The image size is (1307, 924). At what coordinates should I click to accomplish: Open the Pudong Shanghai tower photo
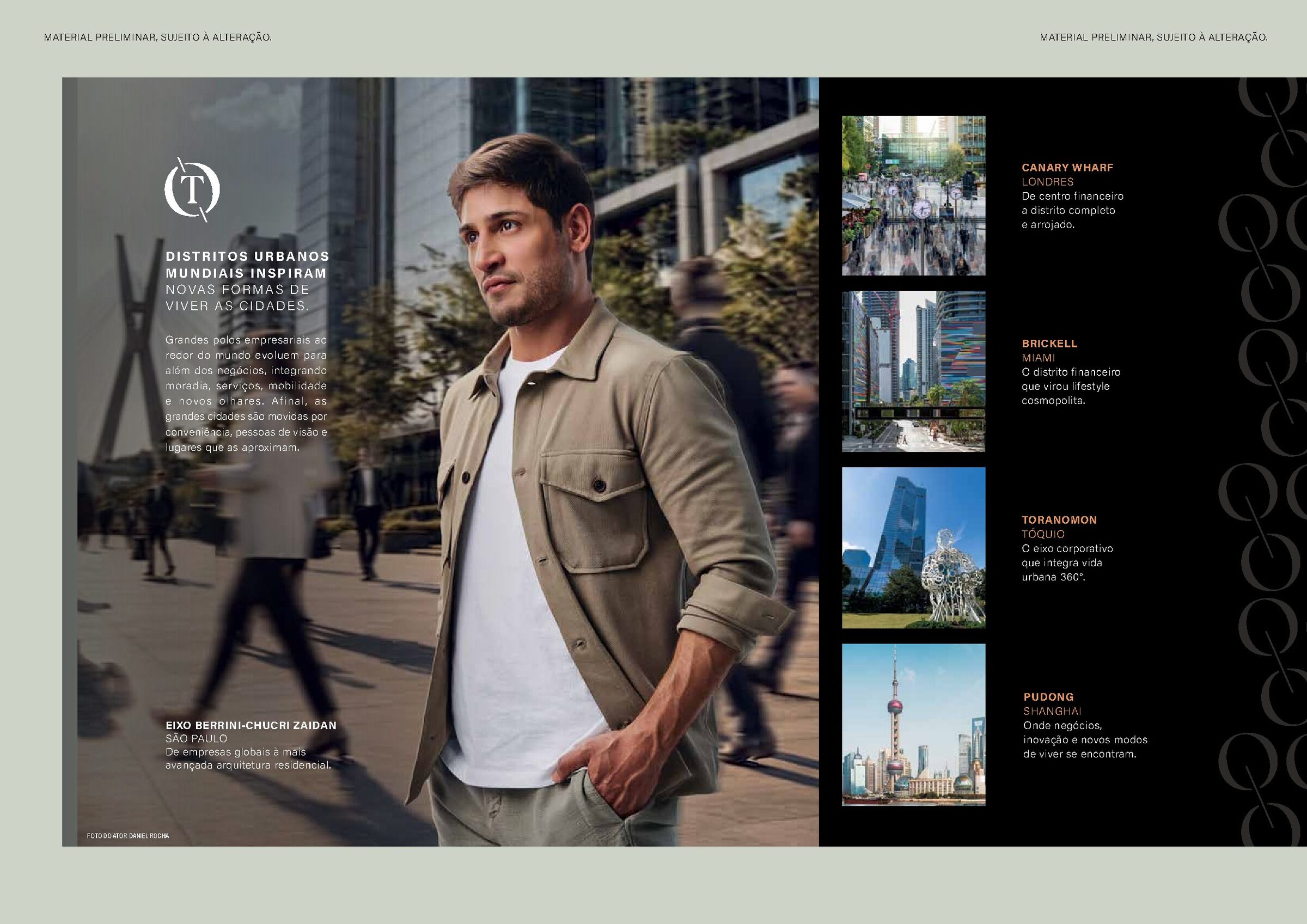(x=914, y=725)
